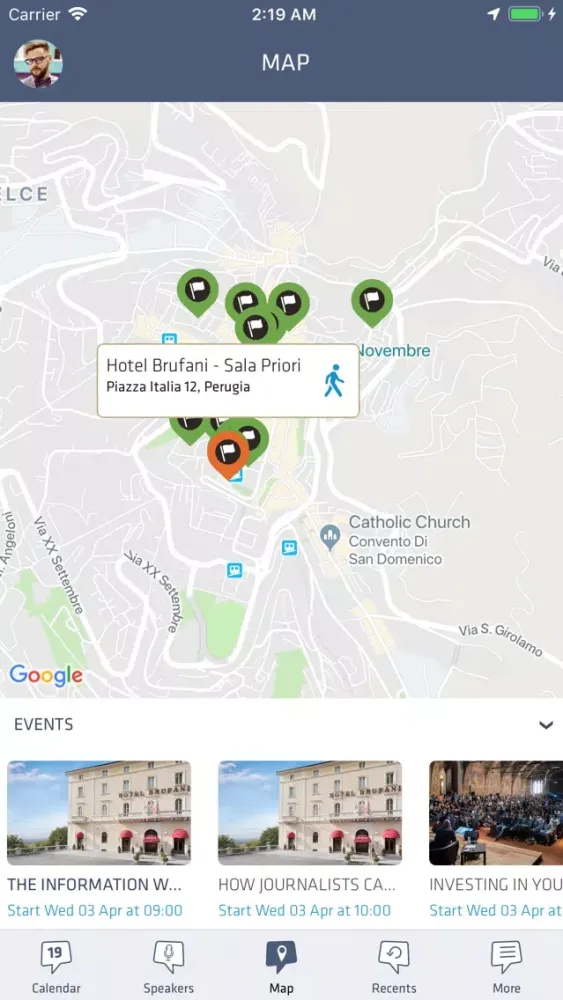Open the Speakers tab
The width and height of the screenshot is (563, 1000).
pyautogui.click(x=168, y=967)
